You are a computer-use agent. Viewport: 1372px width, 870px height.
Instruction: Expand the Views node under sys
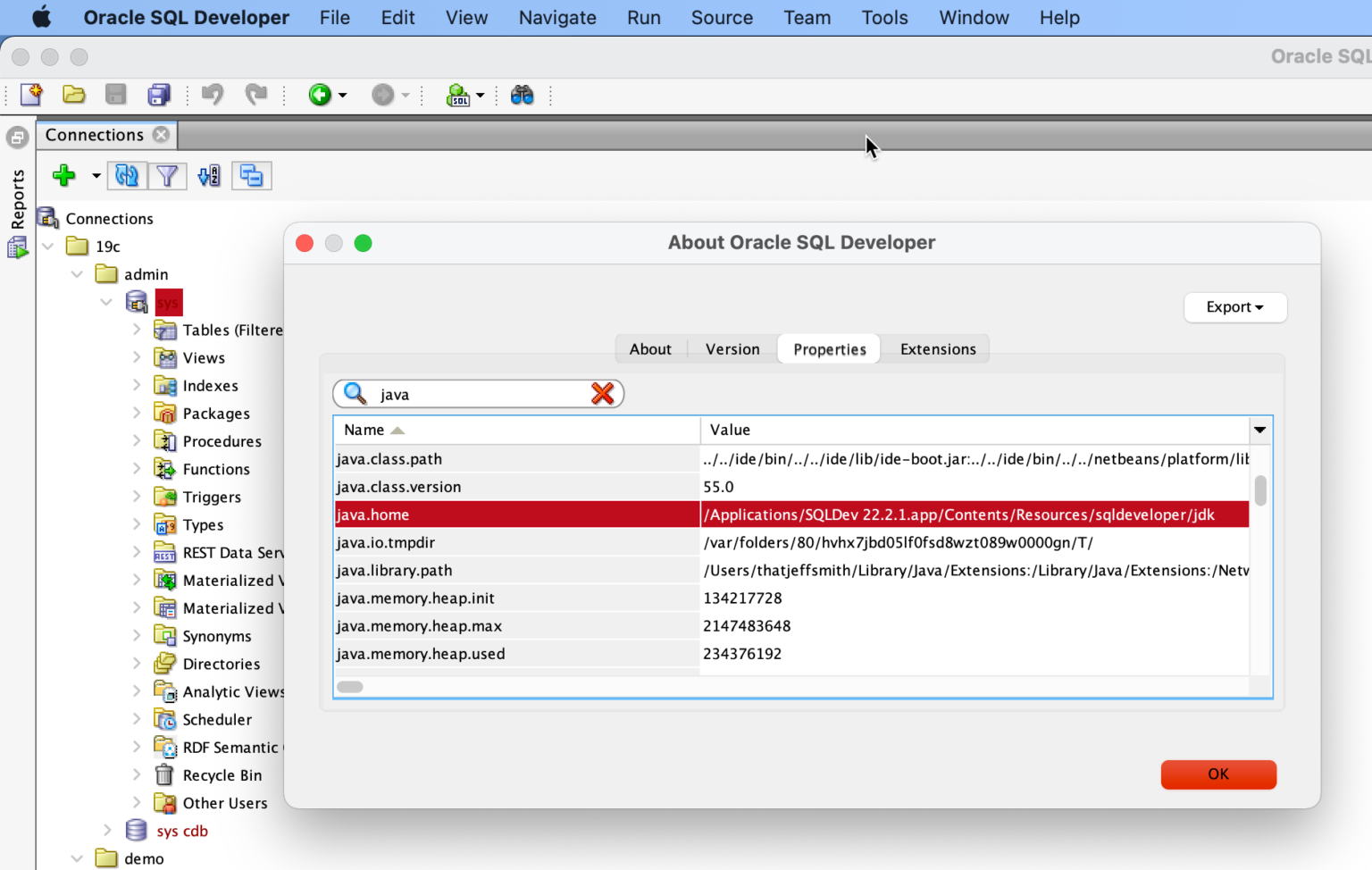click(x=136, y=357)
